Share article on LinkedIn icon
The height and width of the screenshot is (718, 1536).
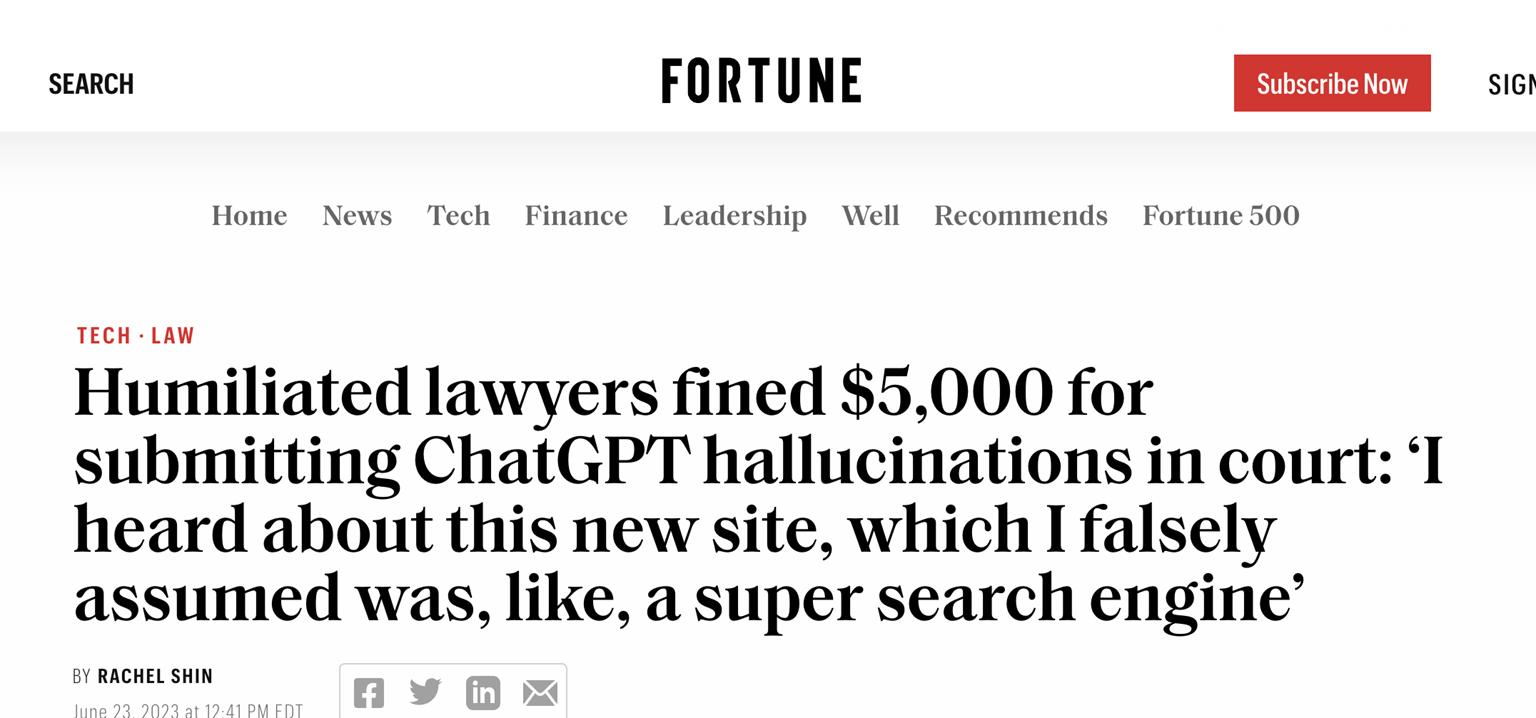[x=483, y=692]
